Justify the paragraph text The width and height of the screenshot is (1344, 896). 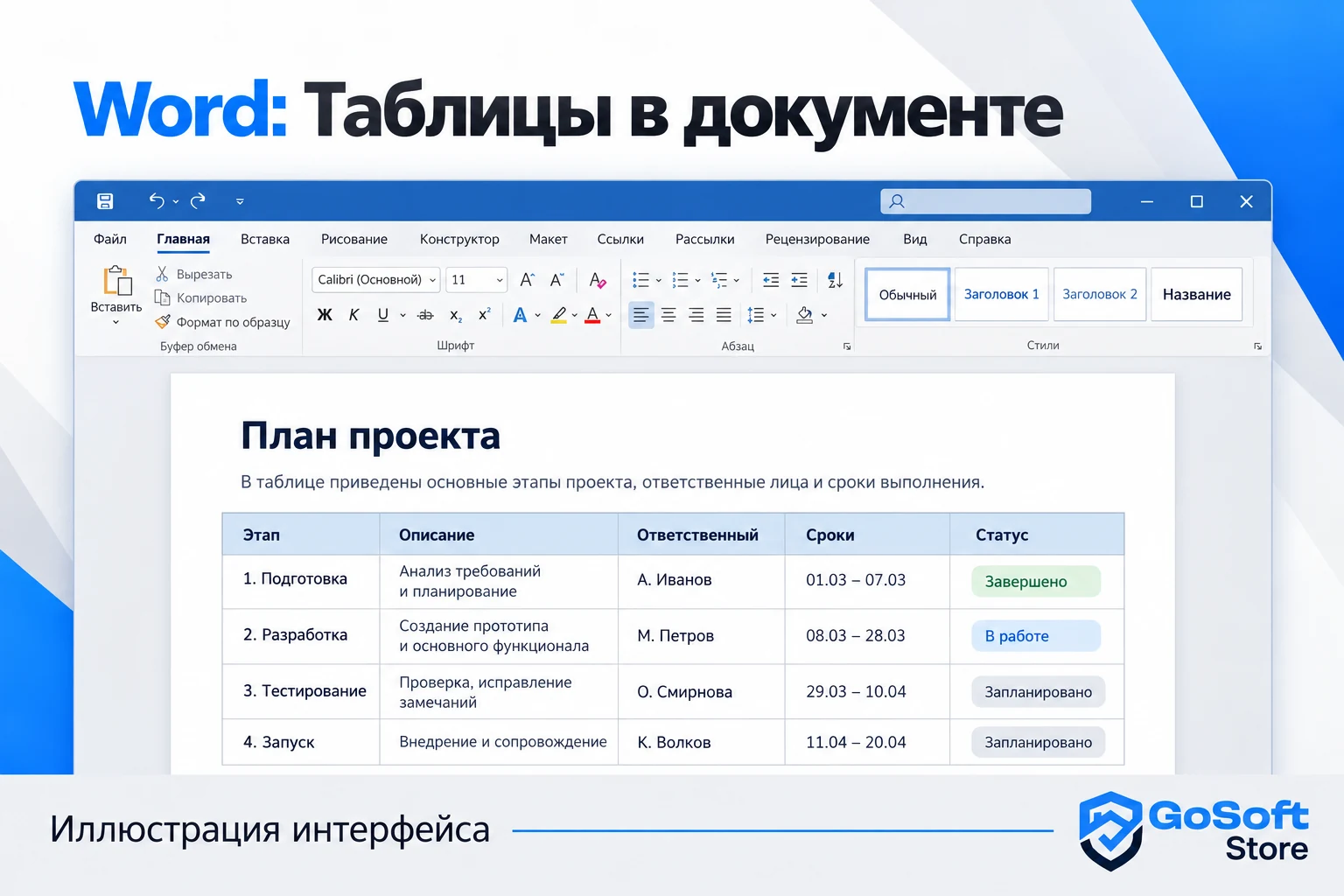[x=724, y=315]
